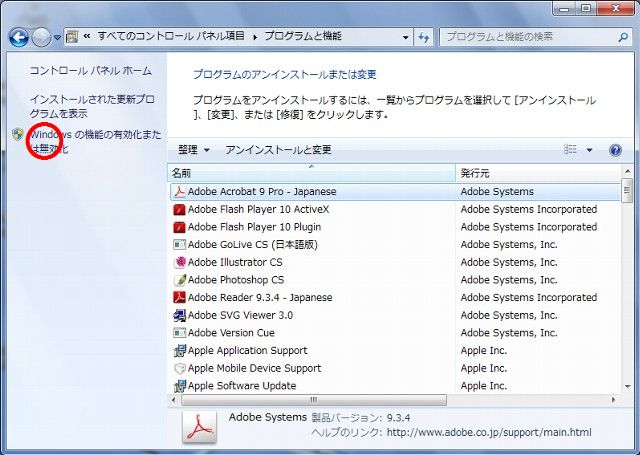Sort by 発行元 column header
The height and width of the screenshot is (455, 640).
538,173
